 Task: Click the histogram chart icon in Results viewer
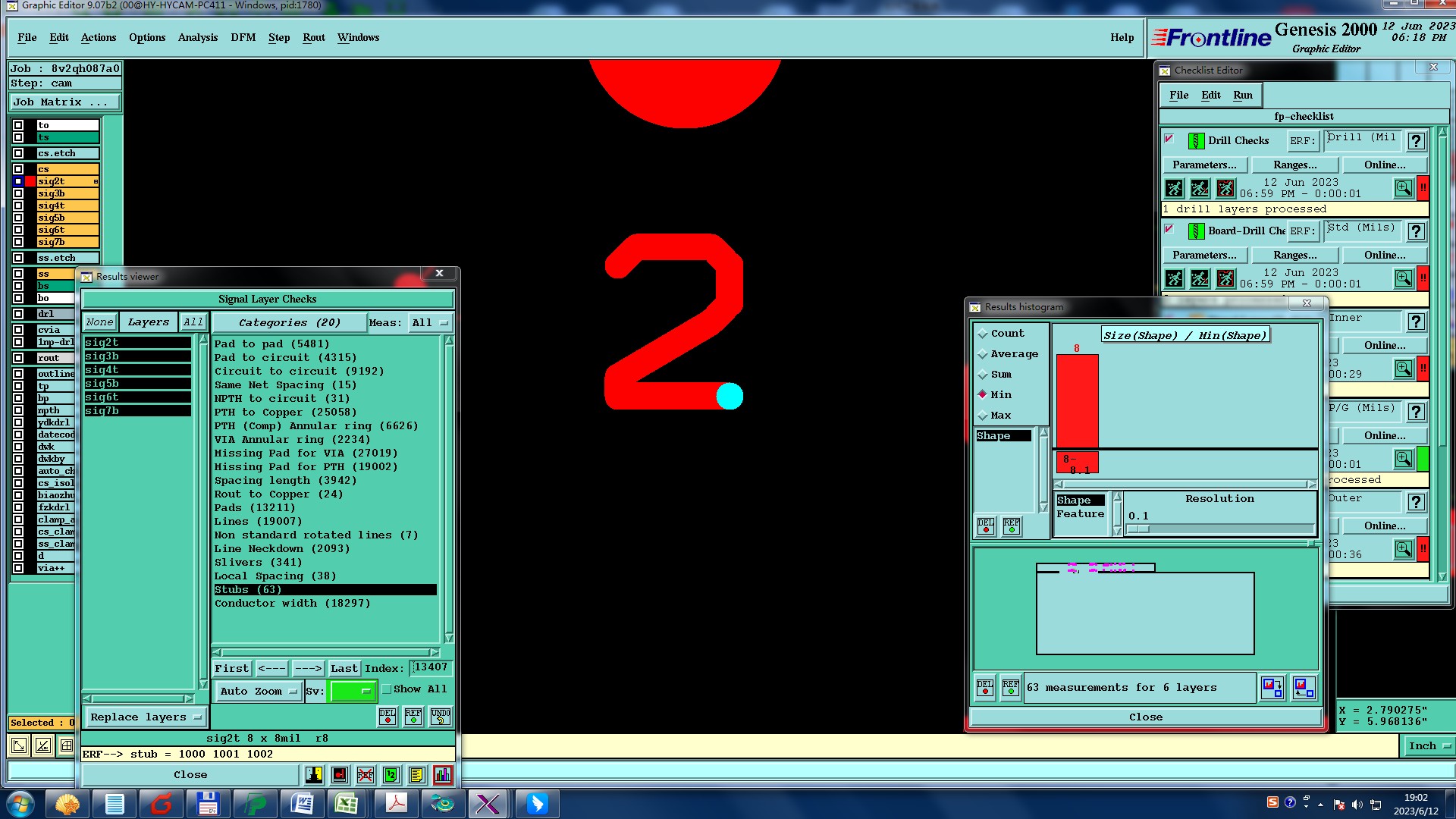click(443, 775)
